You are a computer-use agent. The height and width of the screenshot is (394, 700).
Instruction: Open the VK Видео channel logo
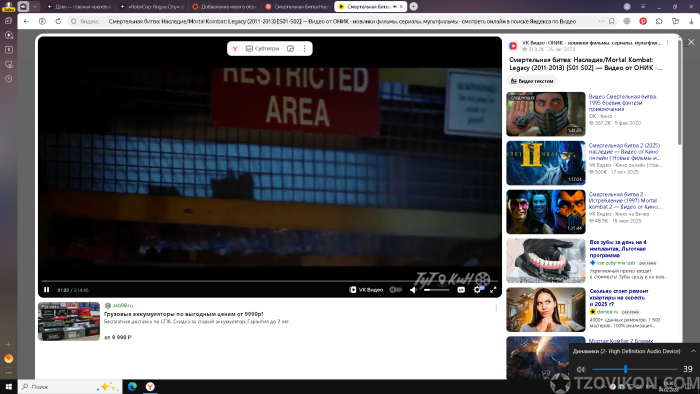coord(513,46)
